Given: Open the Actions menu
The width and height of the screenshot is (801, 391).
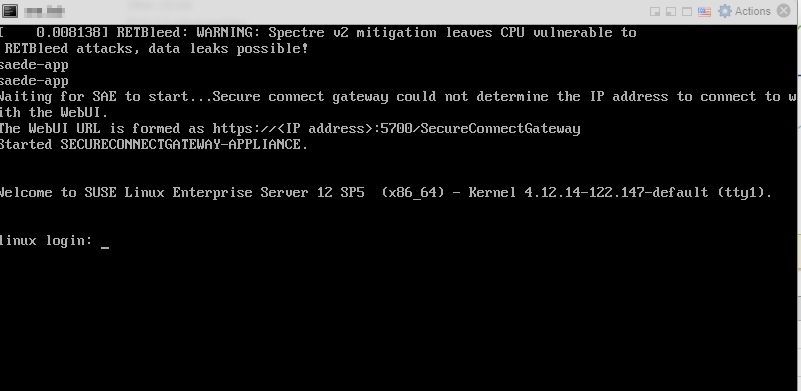Looking at the screenshot, I should (752, 11).
